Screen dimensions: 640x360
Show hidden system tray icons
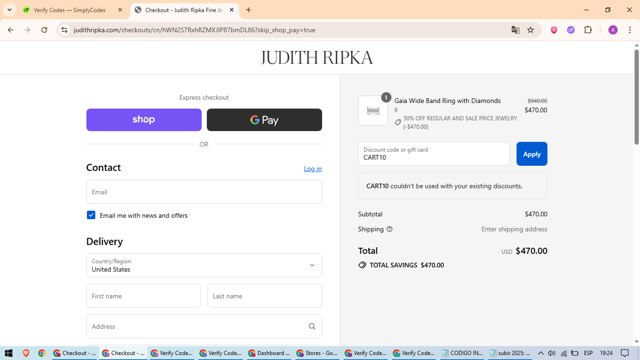coord(540,353)
